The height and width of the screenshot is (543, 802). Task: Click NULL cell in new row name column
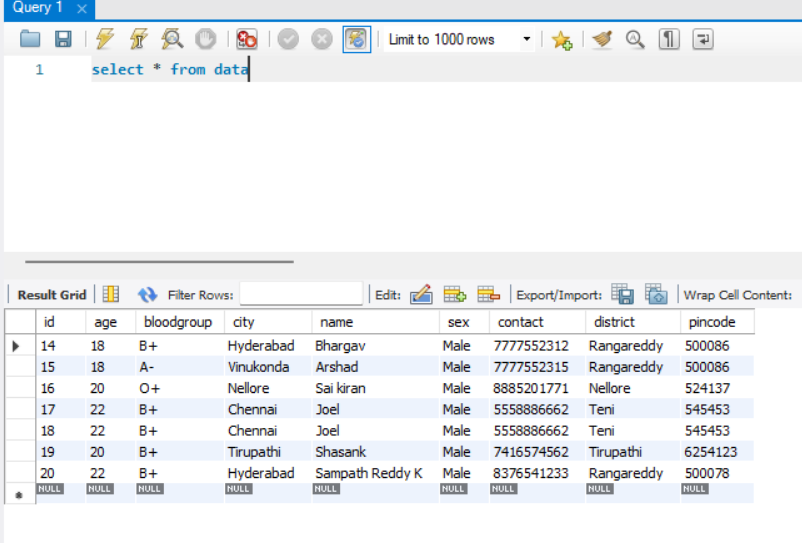(375, 493)
